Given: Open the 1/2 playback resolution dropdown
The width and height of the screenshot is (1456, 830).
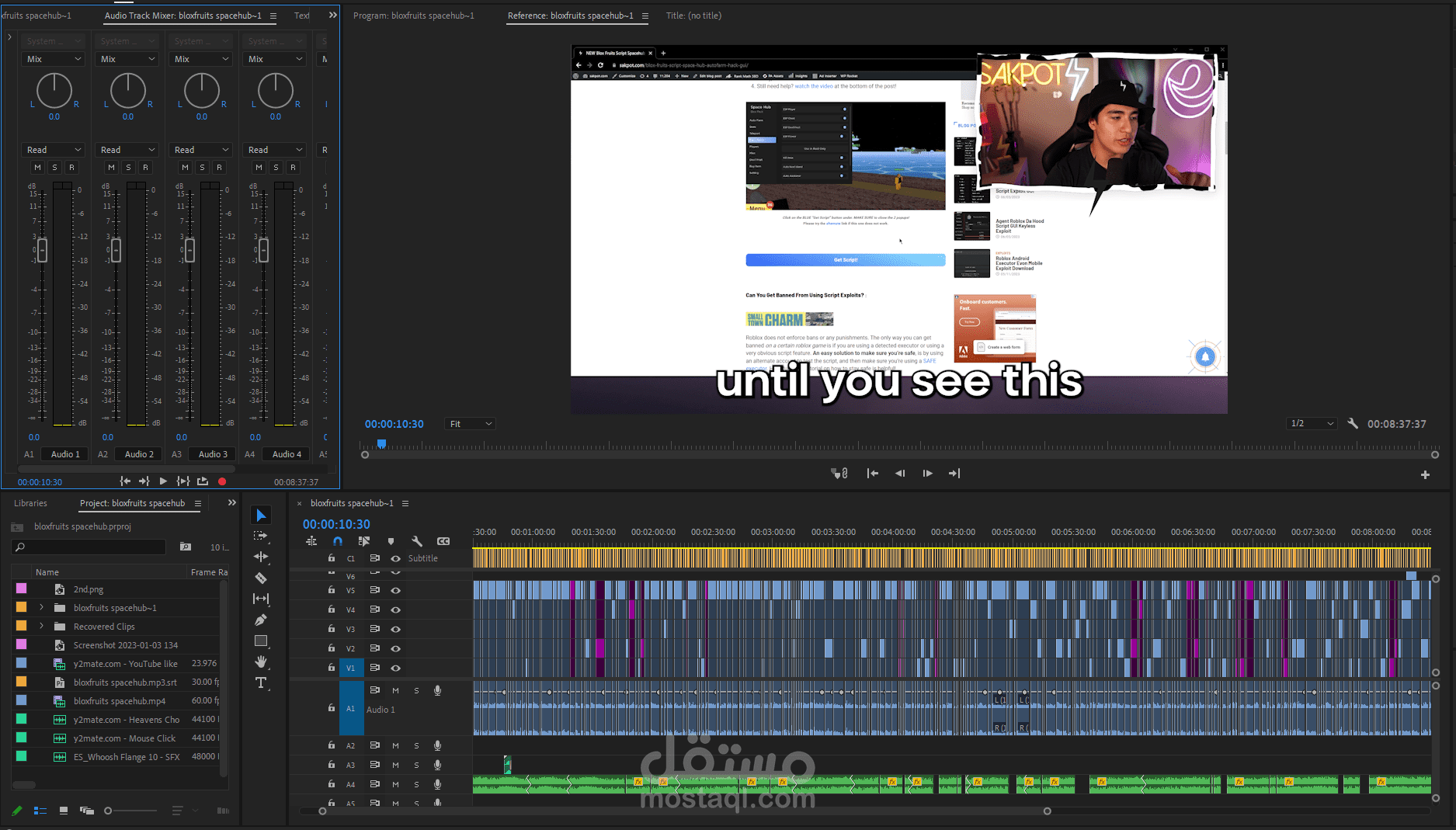Looking at the screenshot, I should coord(1311,423).
